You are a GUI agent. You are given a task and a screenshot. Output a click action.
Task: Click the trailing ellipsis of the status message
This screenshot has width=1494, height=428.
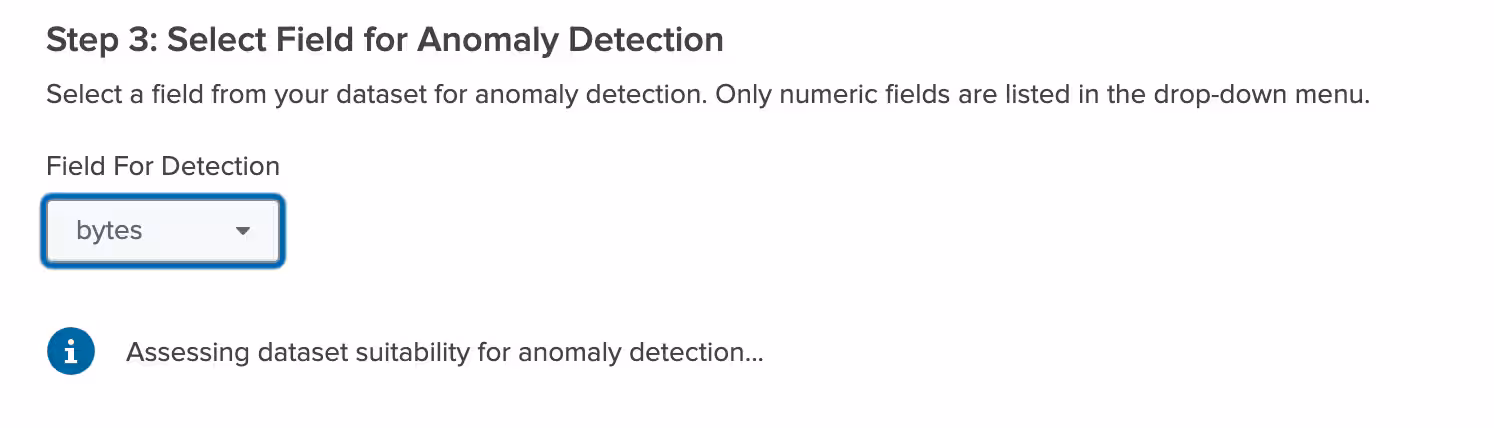[x=752, y=356]
